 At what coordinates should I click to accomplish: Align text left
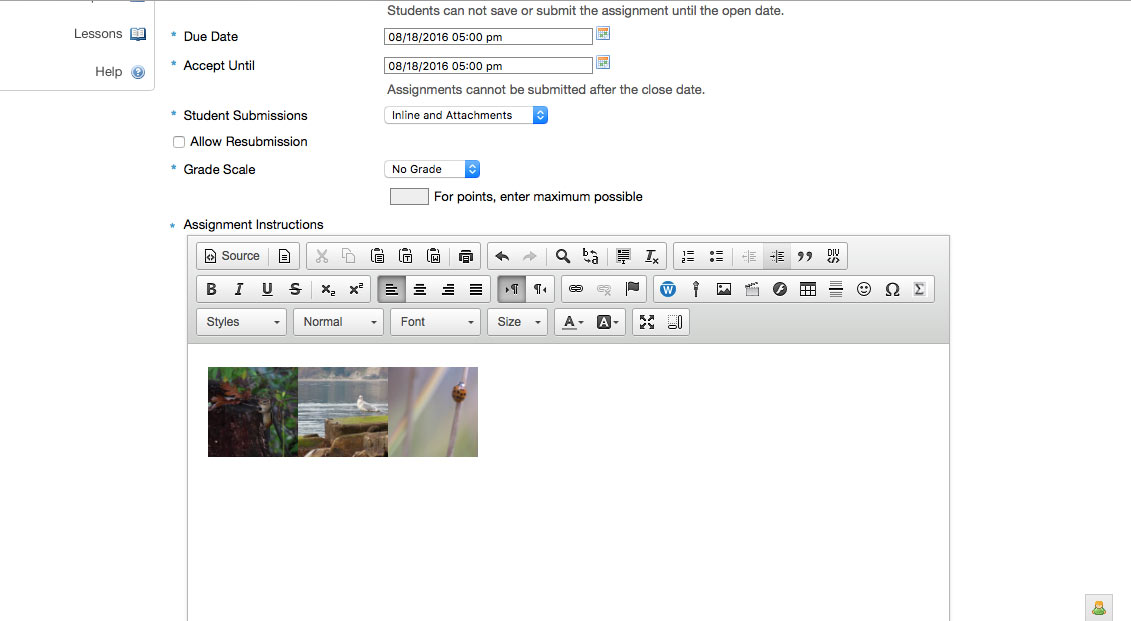point(392,289)
